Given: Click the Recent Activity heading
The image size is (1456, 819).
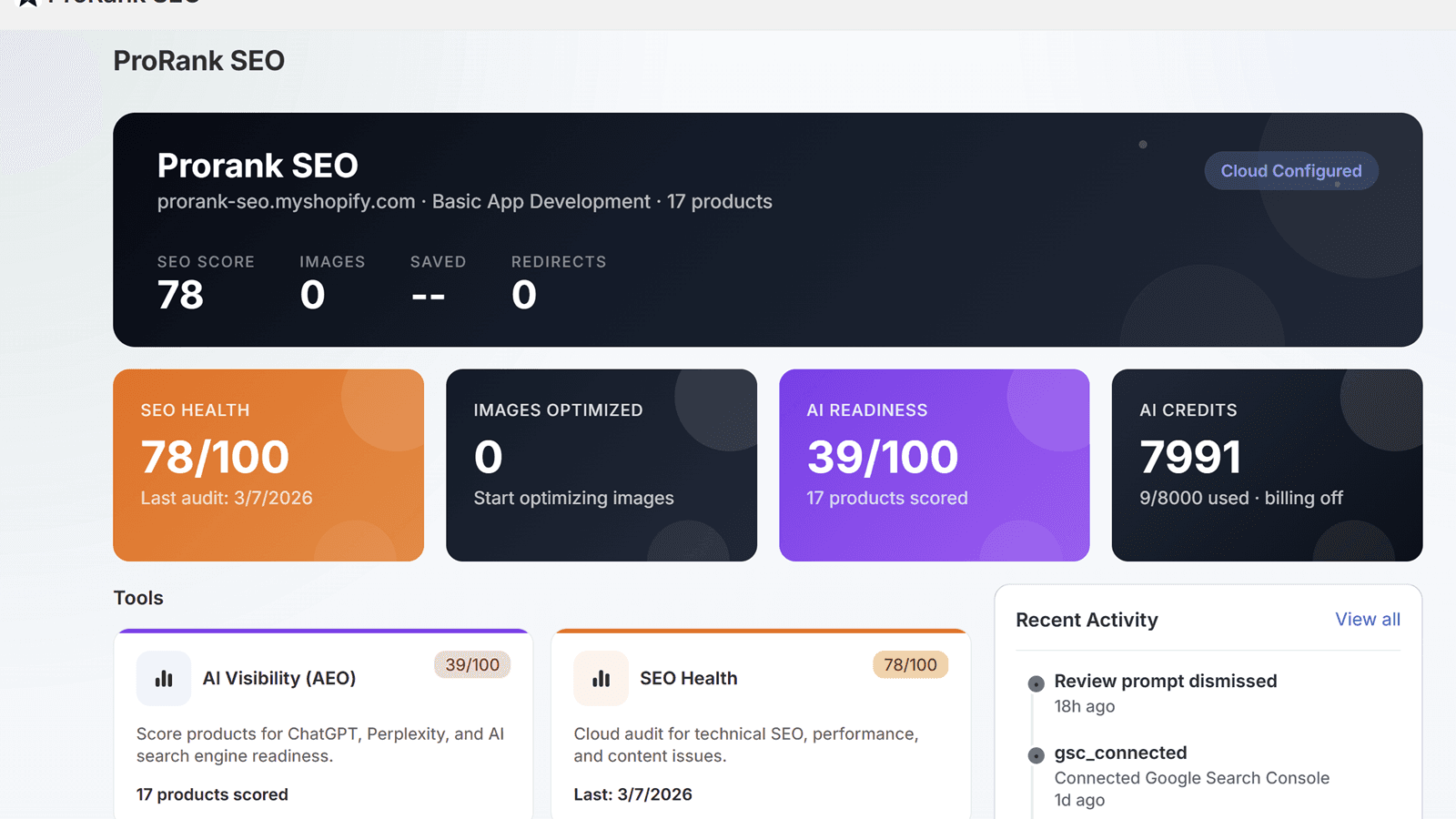Looking at the screenshot, I should pos(1087,620).
